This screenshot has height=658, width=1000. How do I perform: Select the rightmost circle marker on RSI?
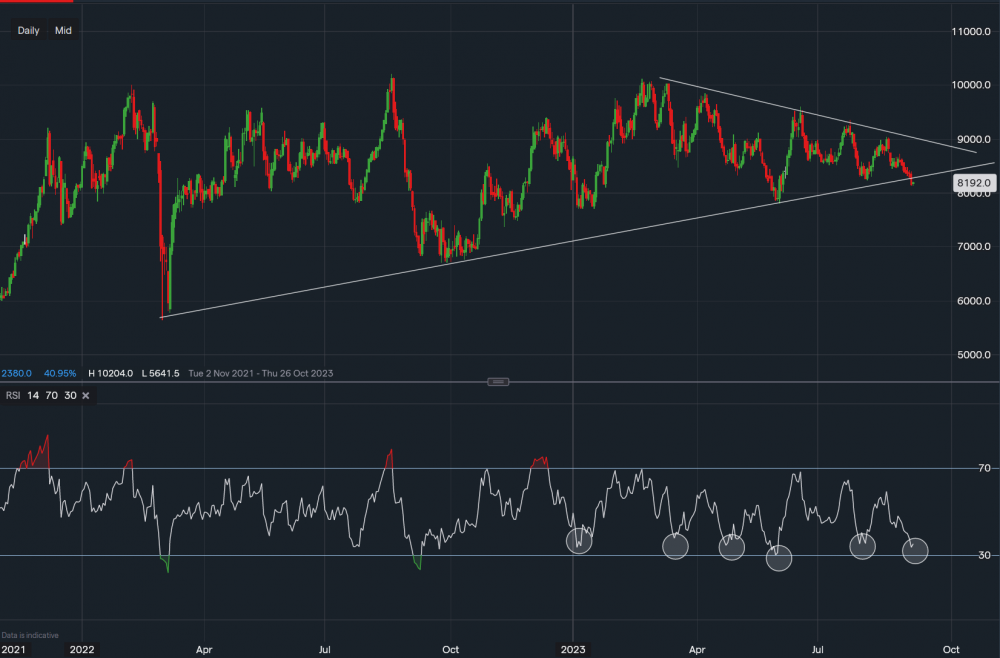click(915, 550)
